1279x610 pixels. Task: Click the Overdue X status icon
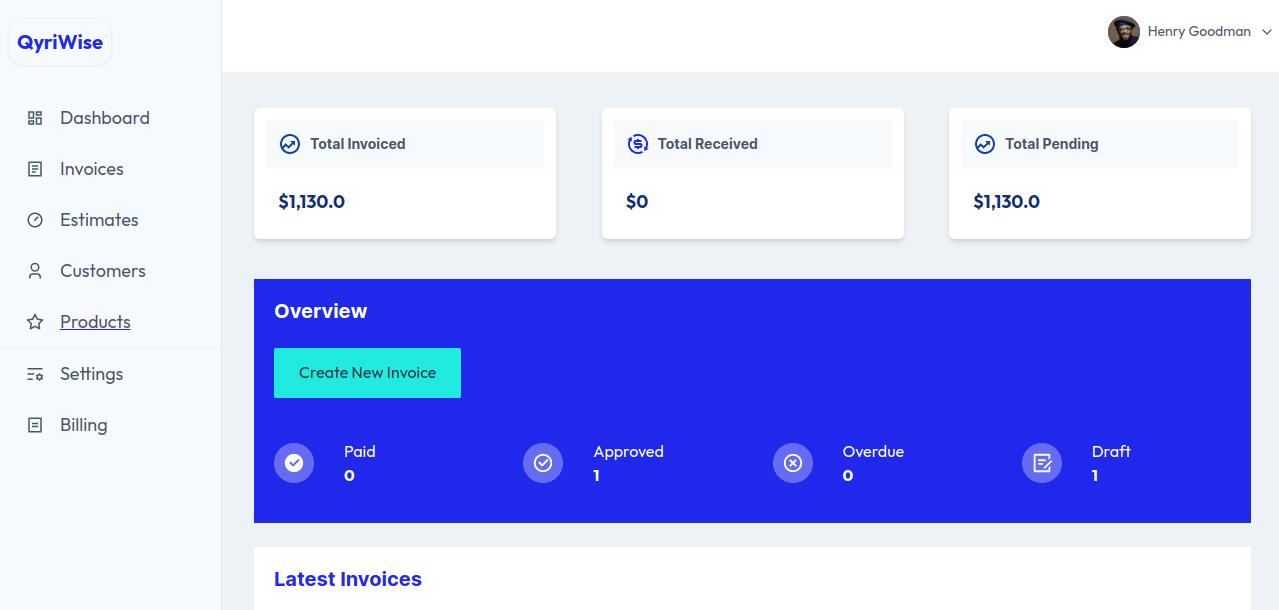[793, 463]
